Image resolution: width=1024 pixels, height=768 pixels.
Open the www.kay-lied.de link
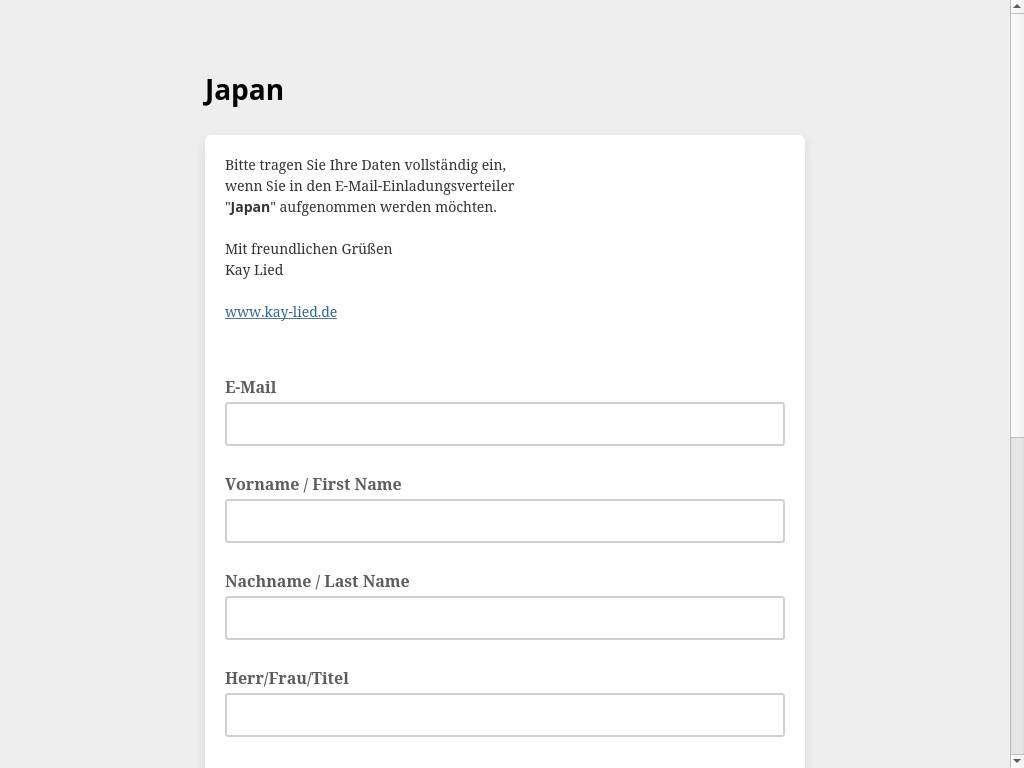click(x=281, y=312)
